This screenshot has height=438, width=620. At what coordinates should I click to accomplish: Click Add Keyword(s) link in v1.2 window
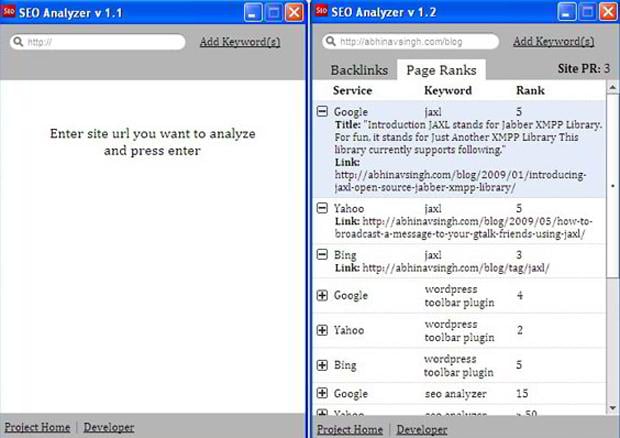[x=552, y=42]
